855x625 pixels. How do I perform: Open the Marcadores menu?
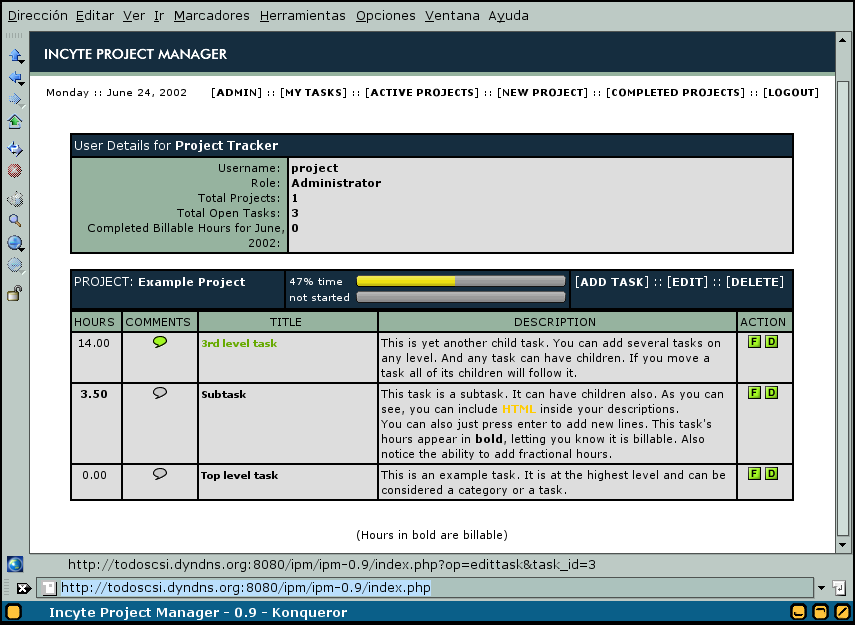pyautogui.click(x=212, y=15)
